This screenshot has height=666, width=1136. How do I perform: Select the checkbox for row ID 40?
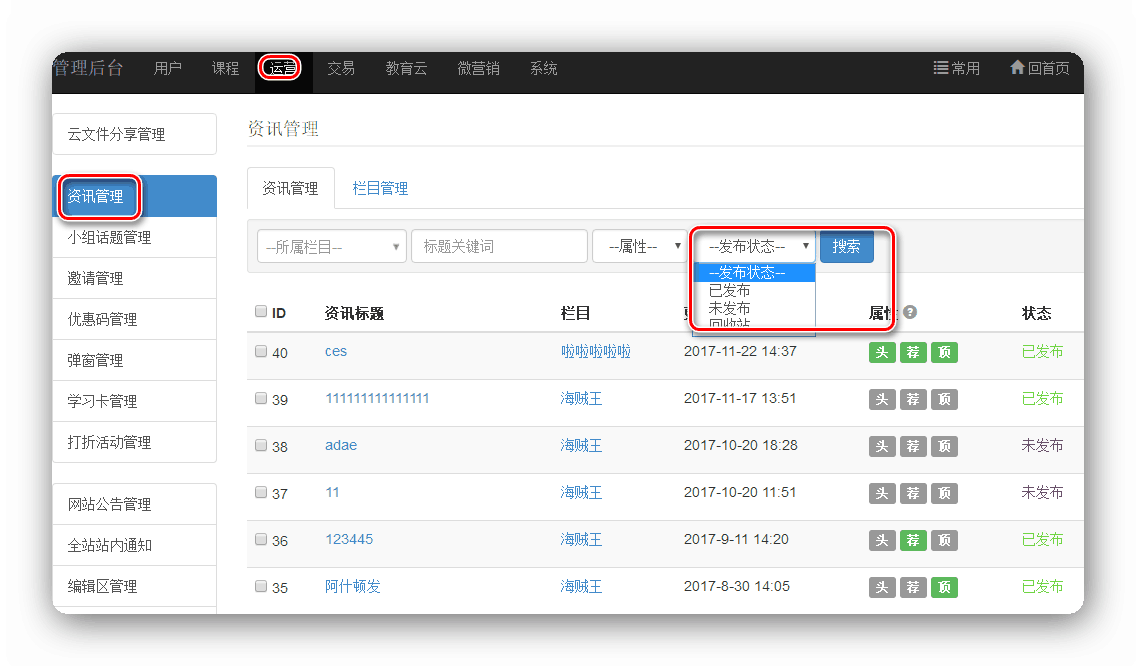click(261, 352)
